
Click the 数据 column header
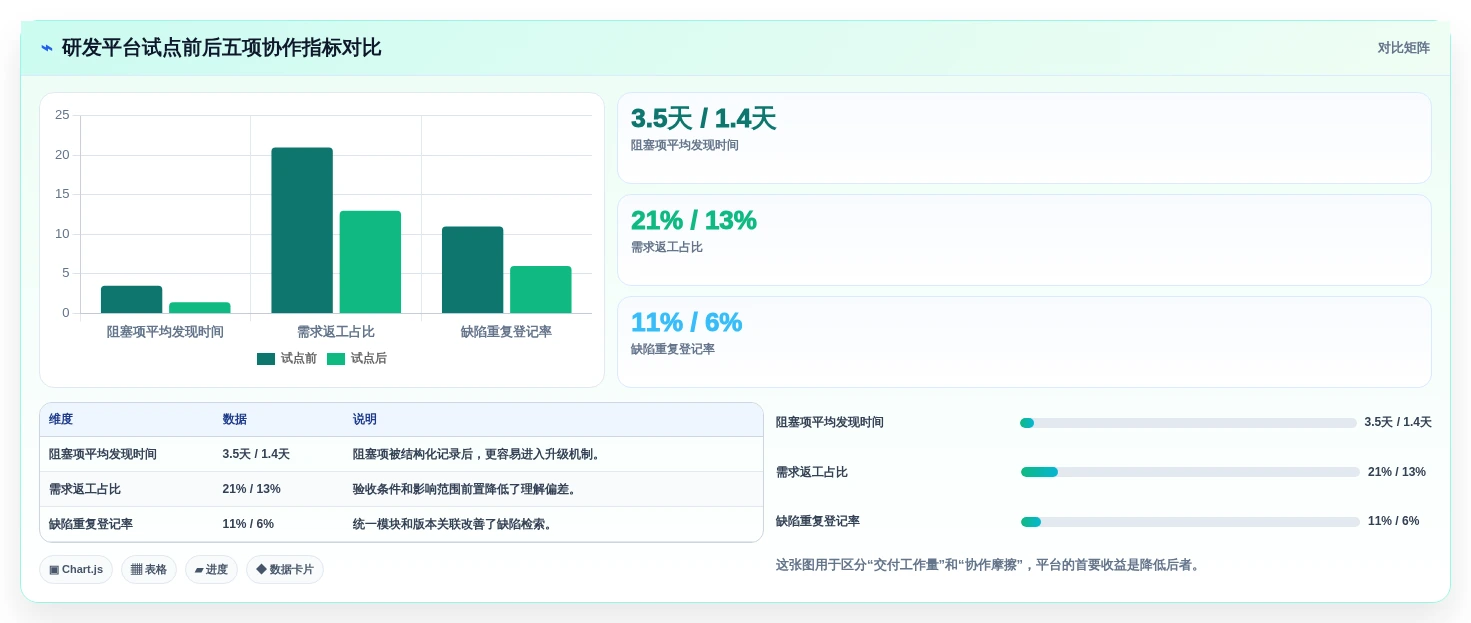235,420
